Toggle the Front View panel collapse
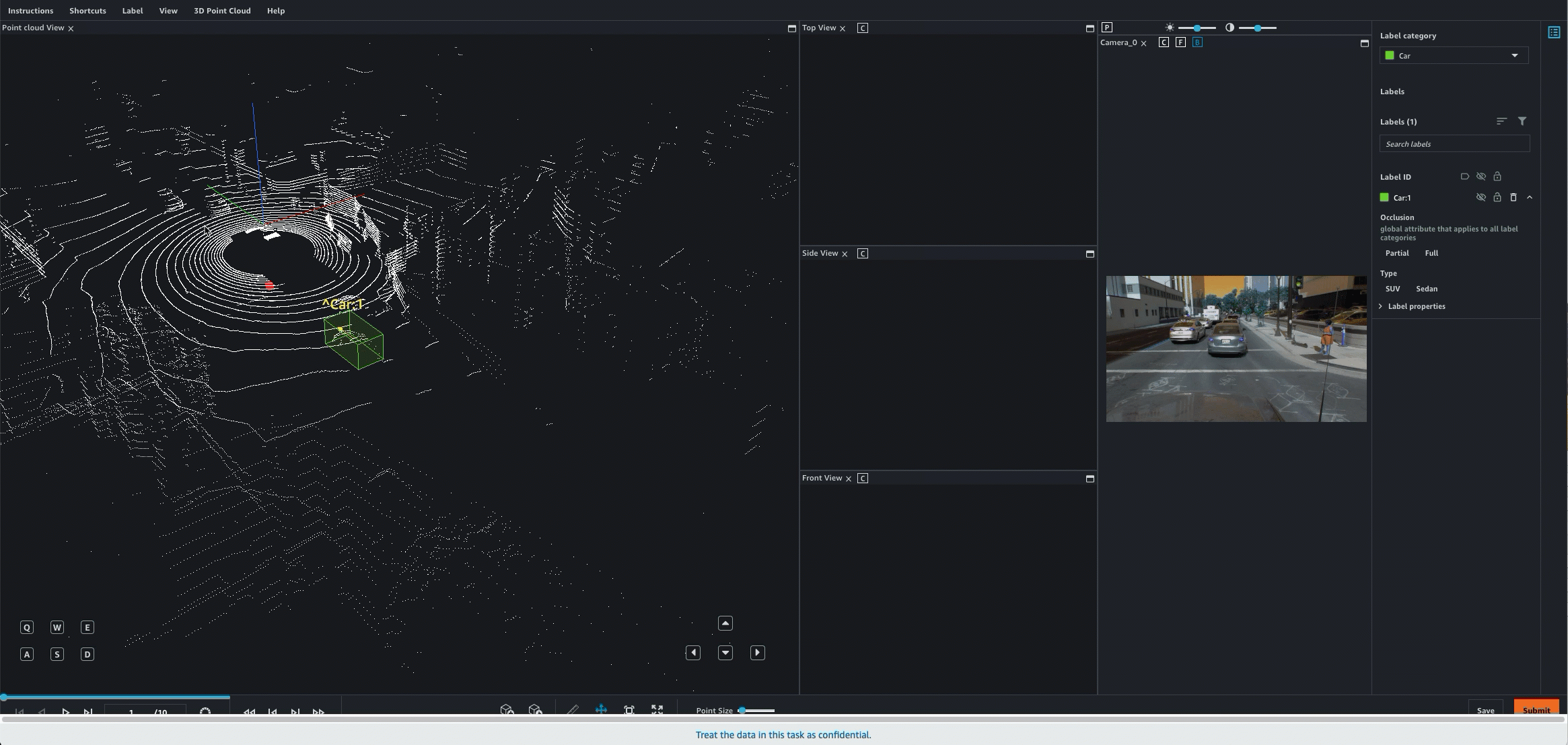The width and height of the screenshot is (1568, 745). coord(1090,478)
